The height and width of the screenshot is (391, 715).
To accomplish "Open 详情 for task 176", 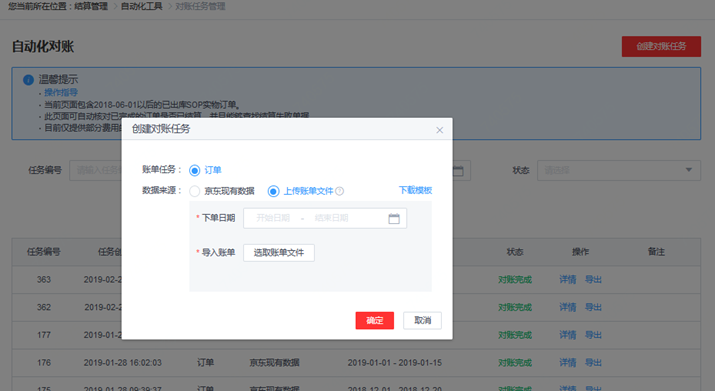I will (x=568, y=363).
